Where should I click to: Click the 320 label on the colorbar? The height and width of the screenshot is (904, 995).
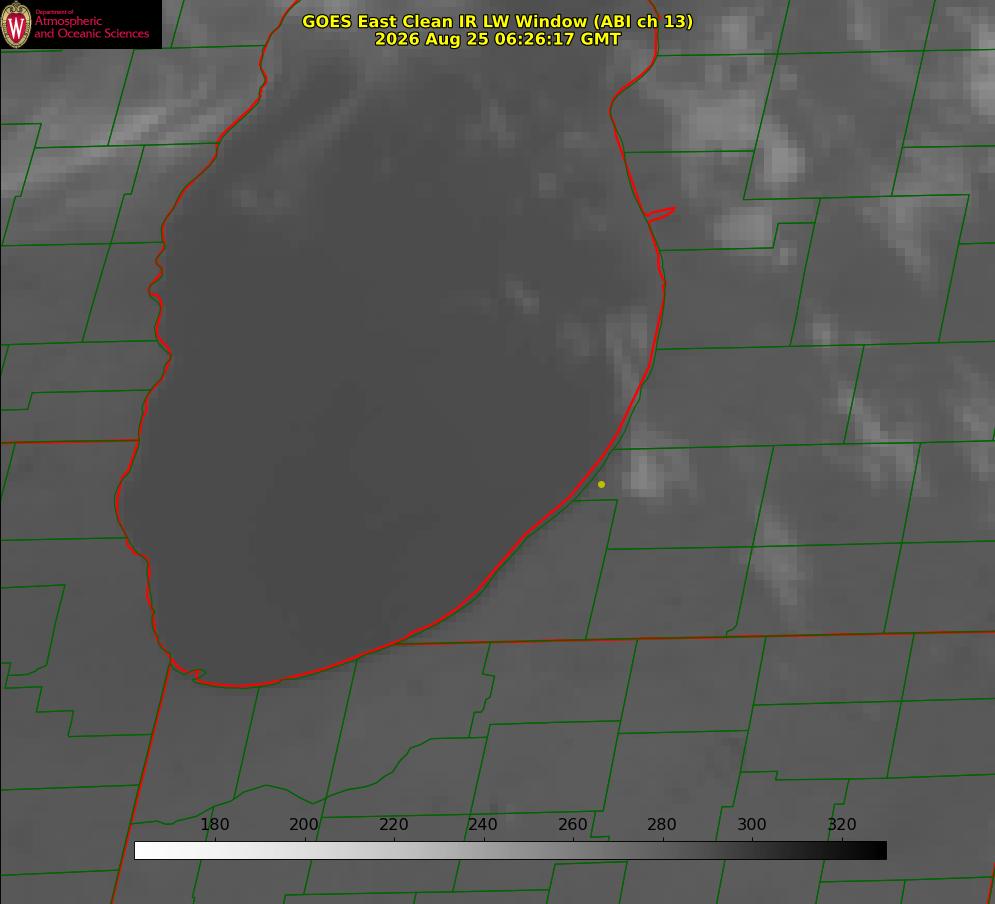pyautogui.click(x=842, y=824)
